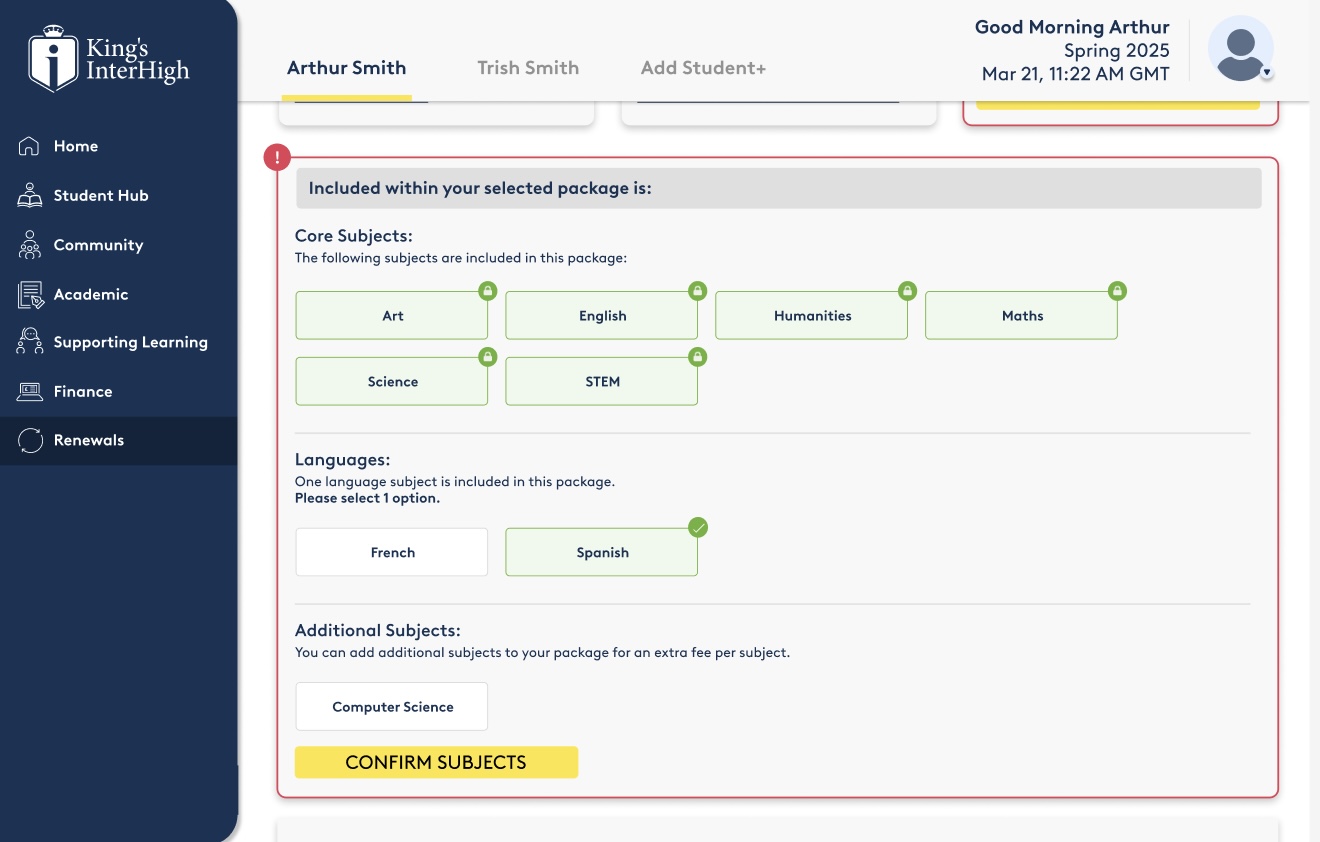Click the Home house icon in sidebar
This screenshot has width=1320, height=842.
29,146
